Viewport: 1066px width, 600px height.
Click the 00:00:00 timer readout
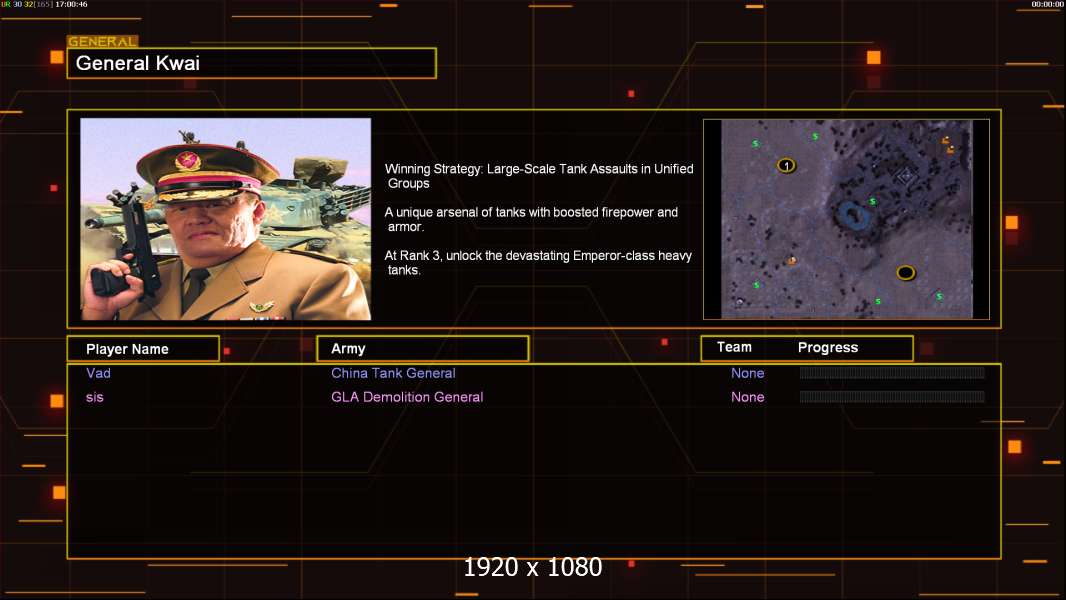[1048, 4]
